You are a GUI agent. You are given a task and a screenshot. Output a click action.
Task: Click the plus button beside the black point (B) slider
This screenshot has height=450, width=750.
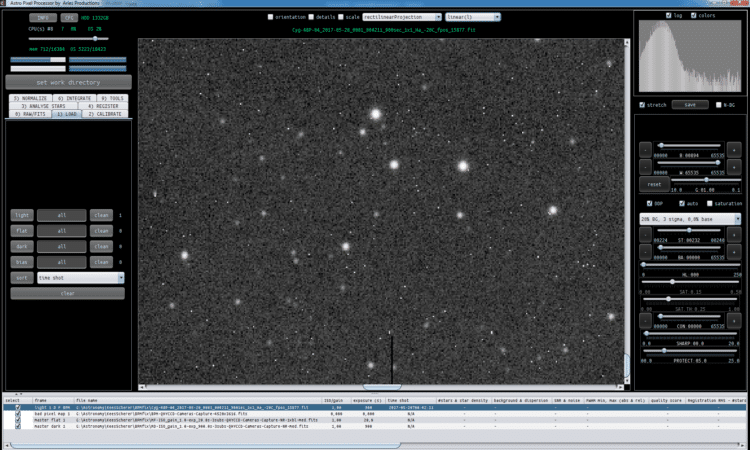coord(734,150)
